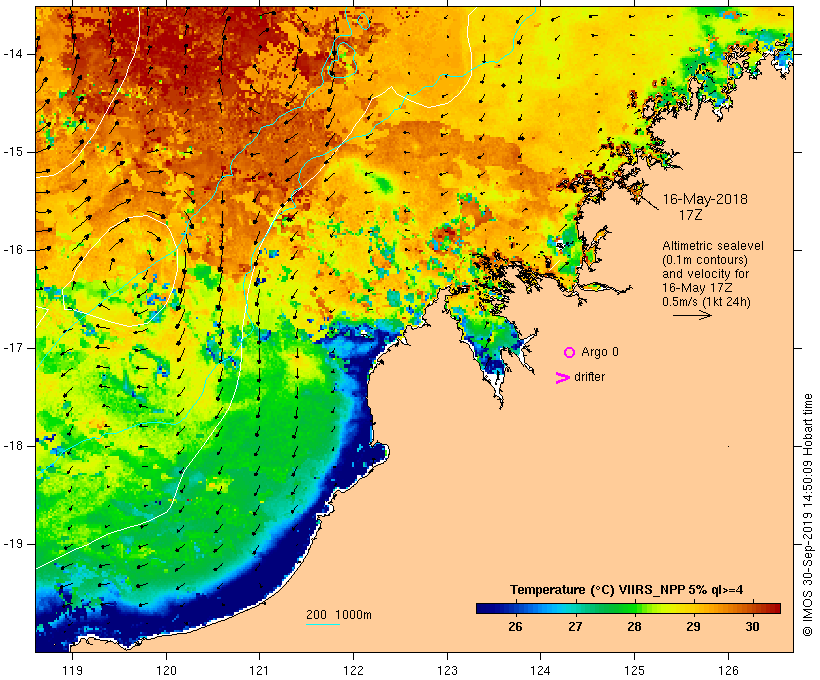The width and height of the screenshot is (820, 680).
Task: Click the latitude label '-14'
Action: 13,54
